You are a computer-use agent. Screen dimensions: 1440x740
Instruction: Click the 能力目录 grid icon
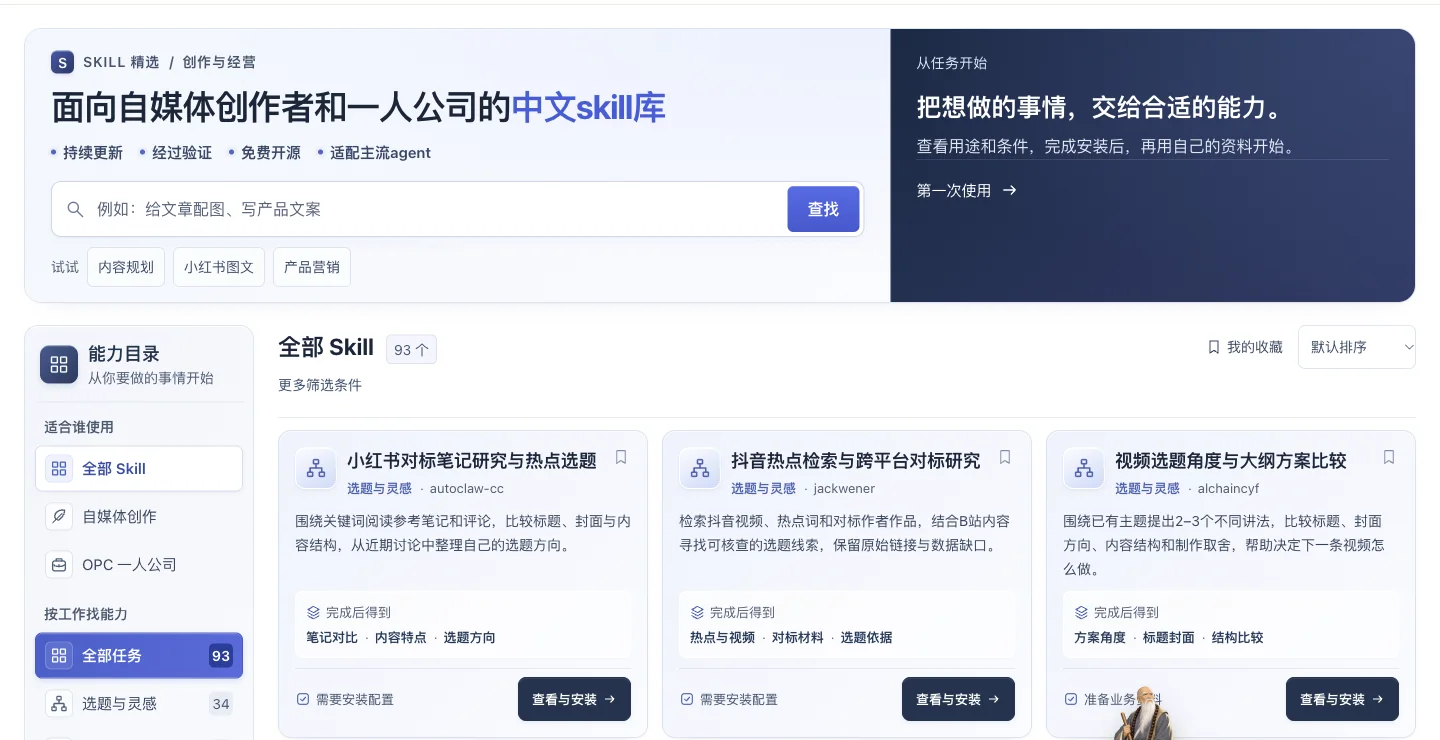(x=59, y=365)
